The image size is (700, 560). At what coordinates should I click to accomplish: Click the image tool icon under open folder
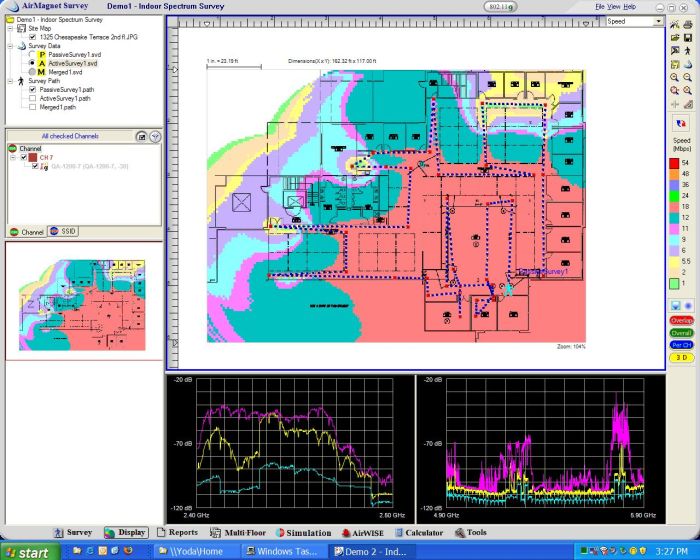[675, 51]
